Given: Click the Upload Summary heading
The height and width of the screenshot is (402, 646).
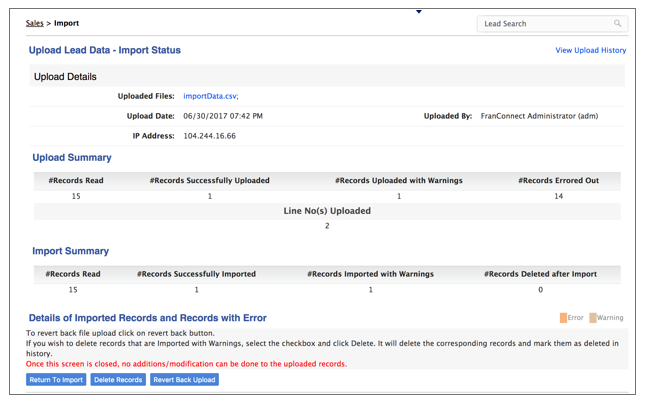Looking at the screenshot, I should [x=72, y=158].
